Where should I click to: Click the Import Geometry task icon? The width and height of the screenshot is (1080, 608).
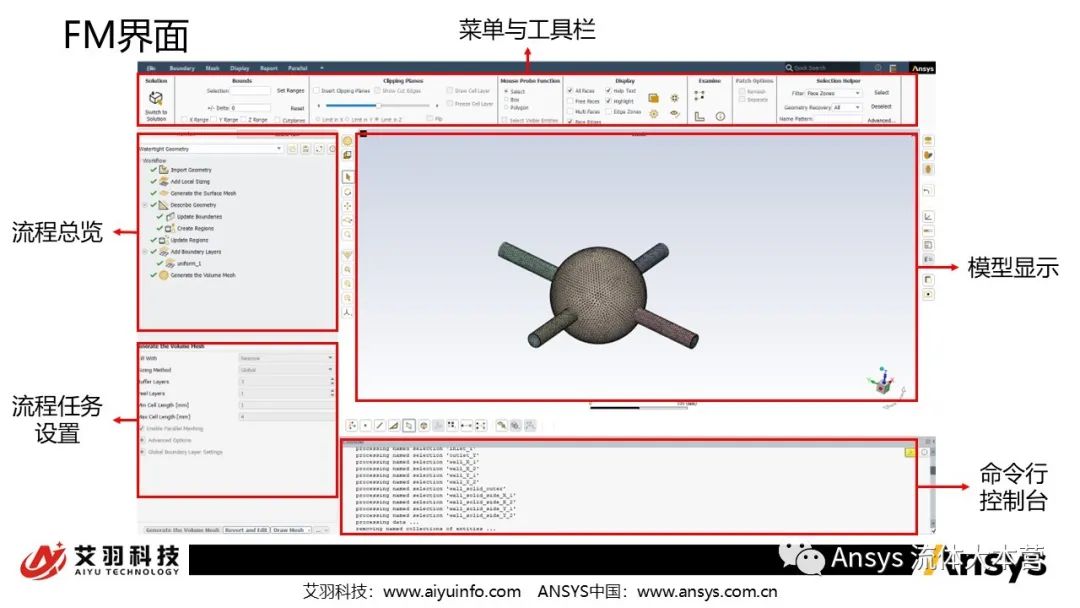point(163,169)
